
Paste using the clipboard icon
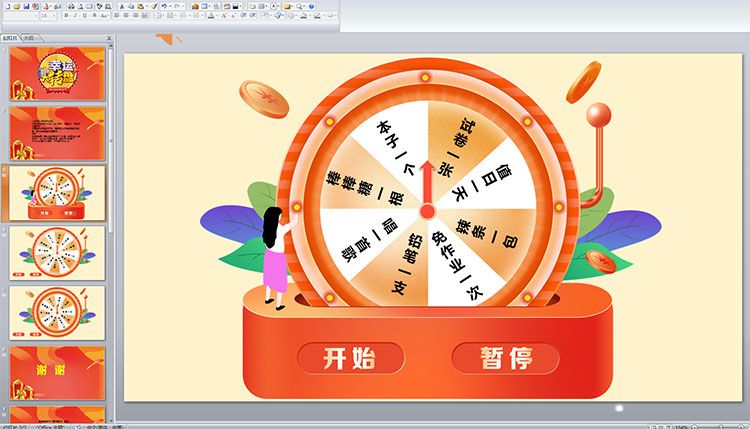(141, 6)
